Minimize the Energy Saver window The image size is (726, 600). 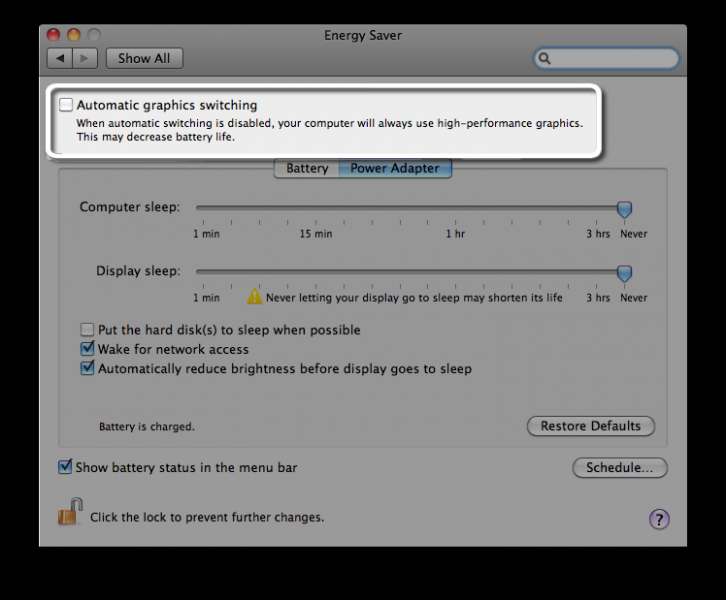[x=74, y=35]
